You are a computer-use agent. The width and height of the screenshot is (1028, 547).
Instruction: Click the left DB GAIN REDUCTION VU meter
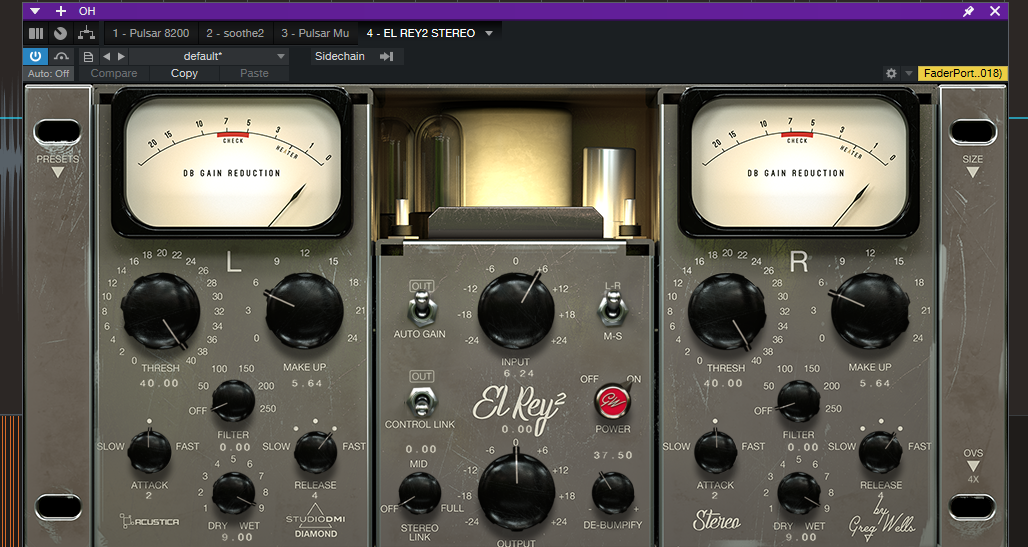point(232,162)
